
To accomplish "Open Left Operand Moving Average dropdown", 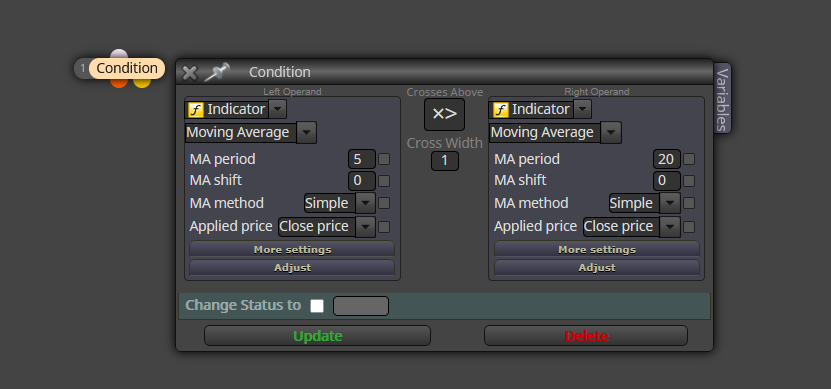I will click(x=306, y=132).
